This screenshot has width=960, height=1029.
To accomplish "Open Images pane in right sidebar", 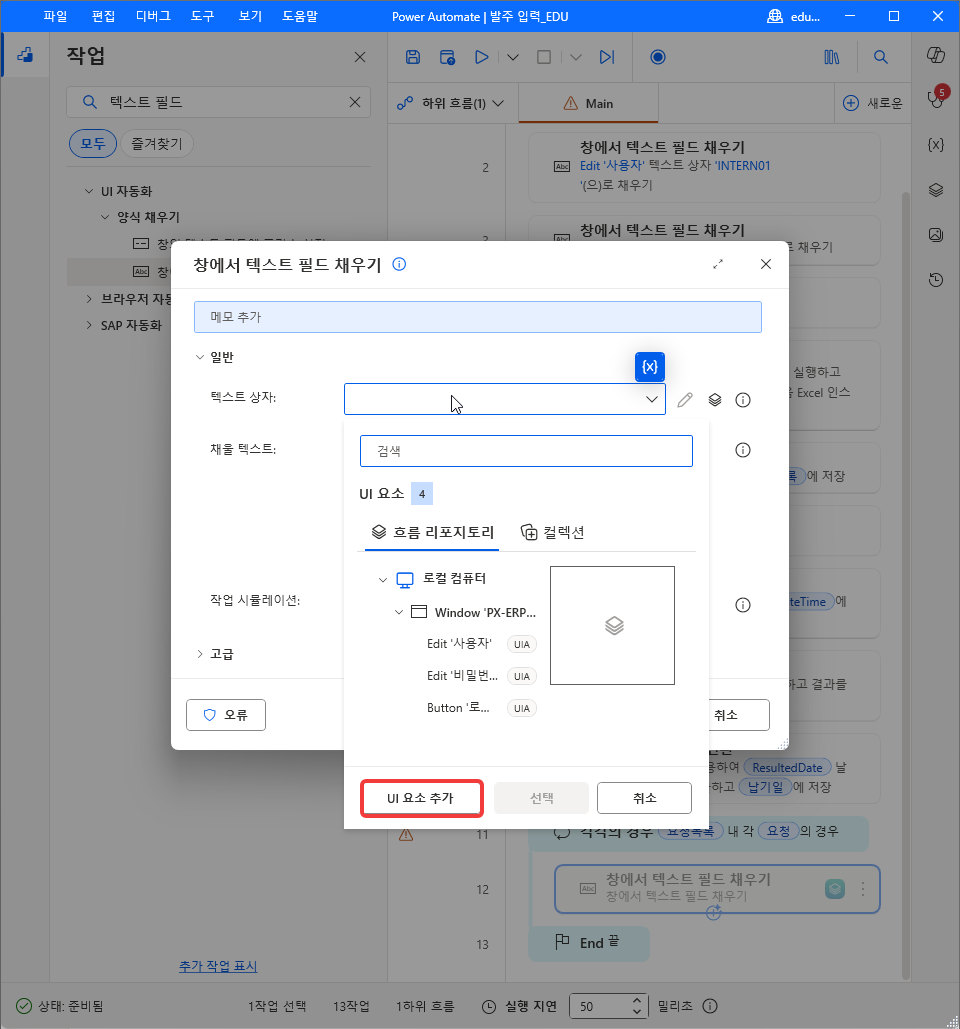I will point(936,235).
